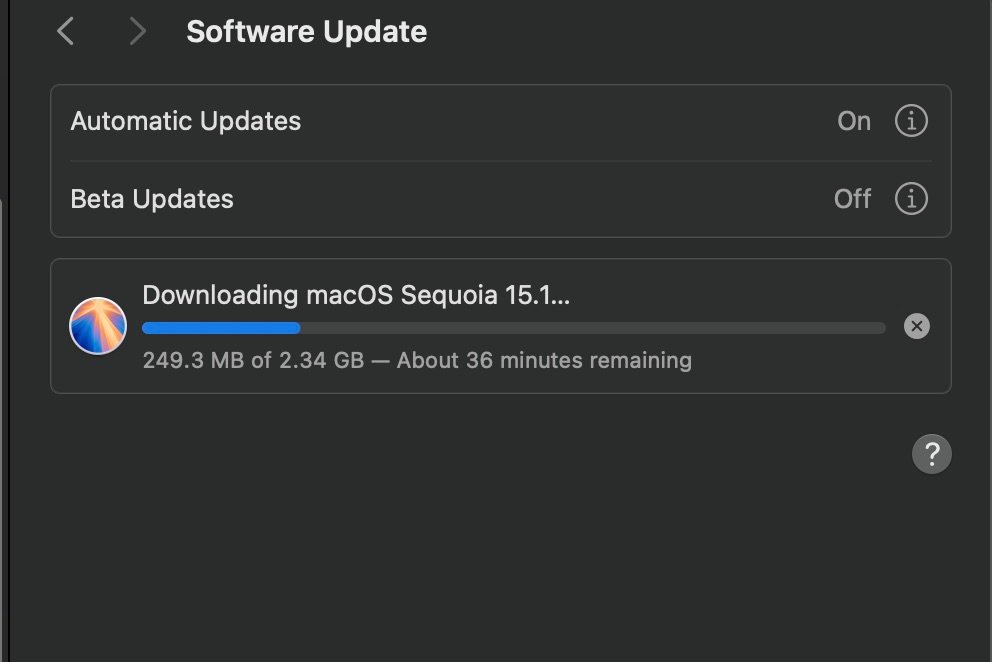Click the divider line between update rows
The image size is (992, 662).
[500, 161]
